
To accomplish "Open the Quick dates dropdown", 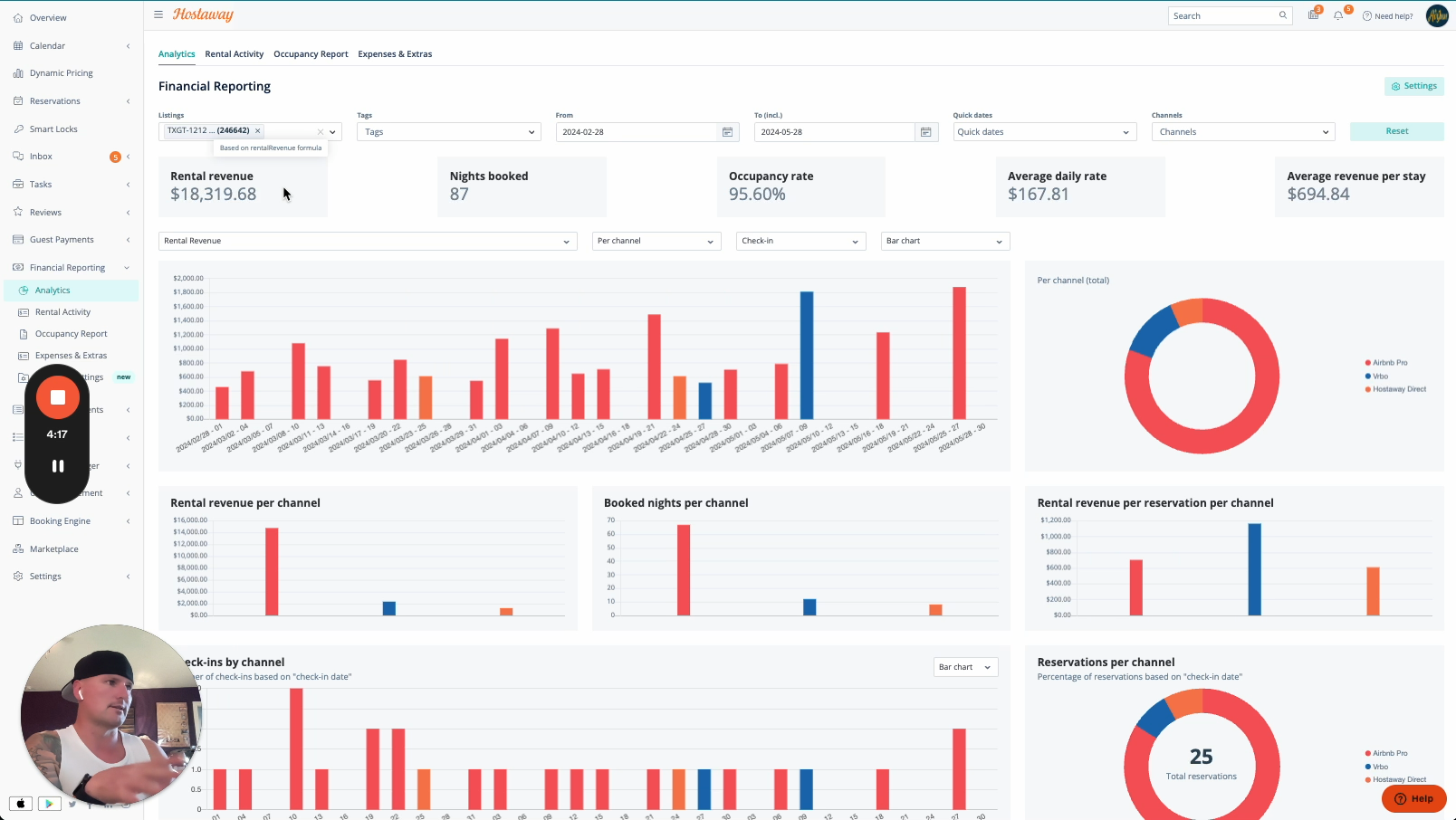I will (1044, 132).
